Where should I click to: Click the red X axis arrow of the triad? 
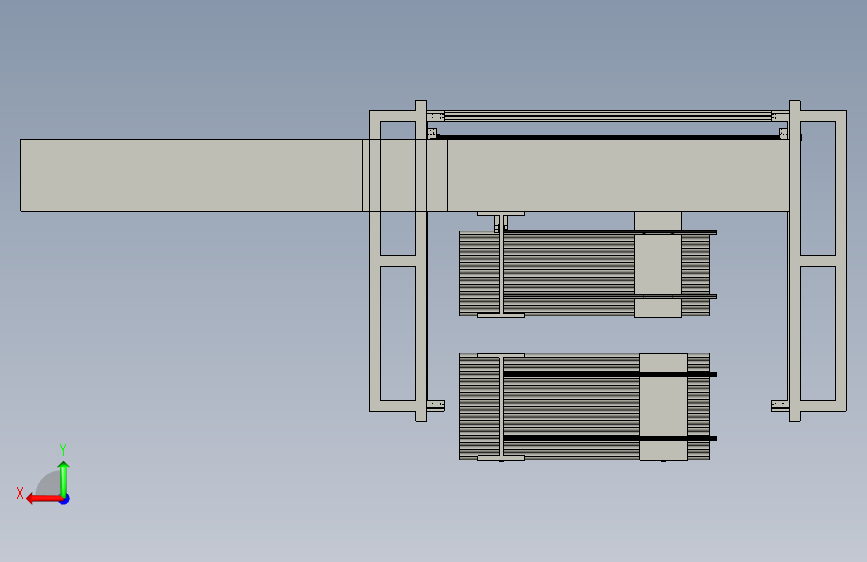pyautogui.click(x=44, y=499)
